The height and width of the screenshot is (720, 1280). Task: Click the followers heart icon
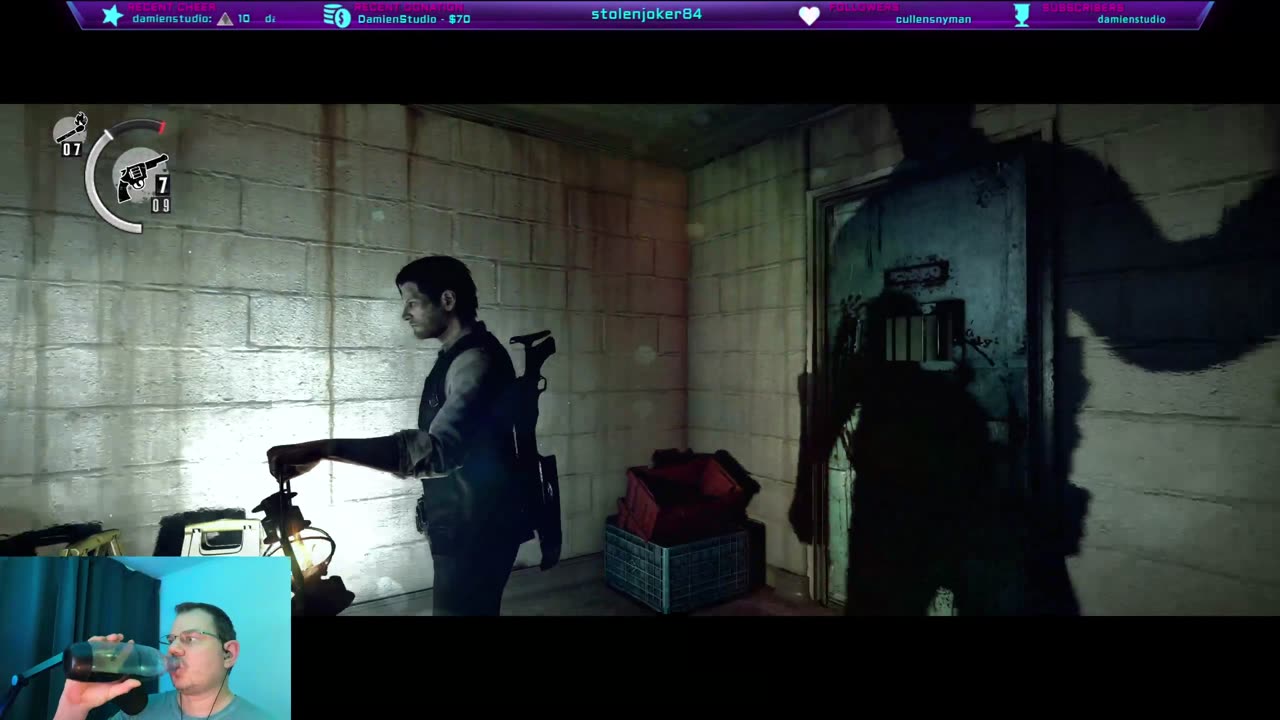tap(809, 16)
